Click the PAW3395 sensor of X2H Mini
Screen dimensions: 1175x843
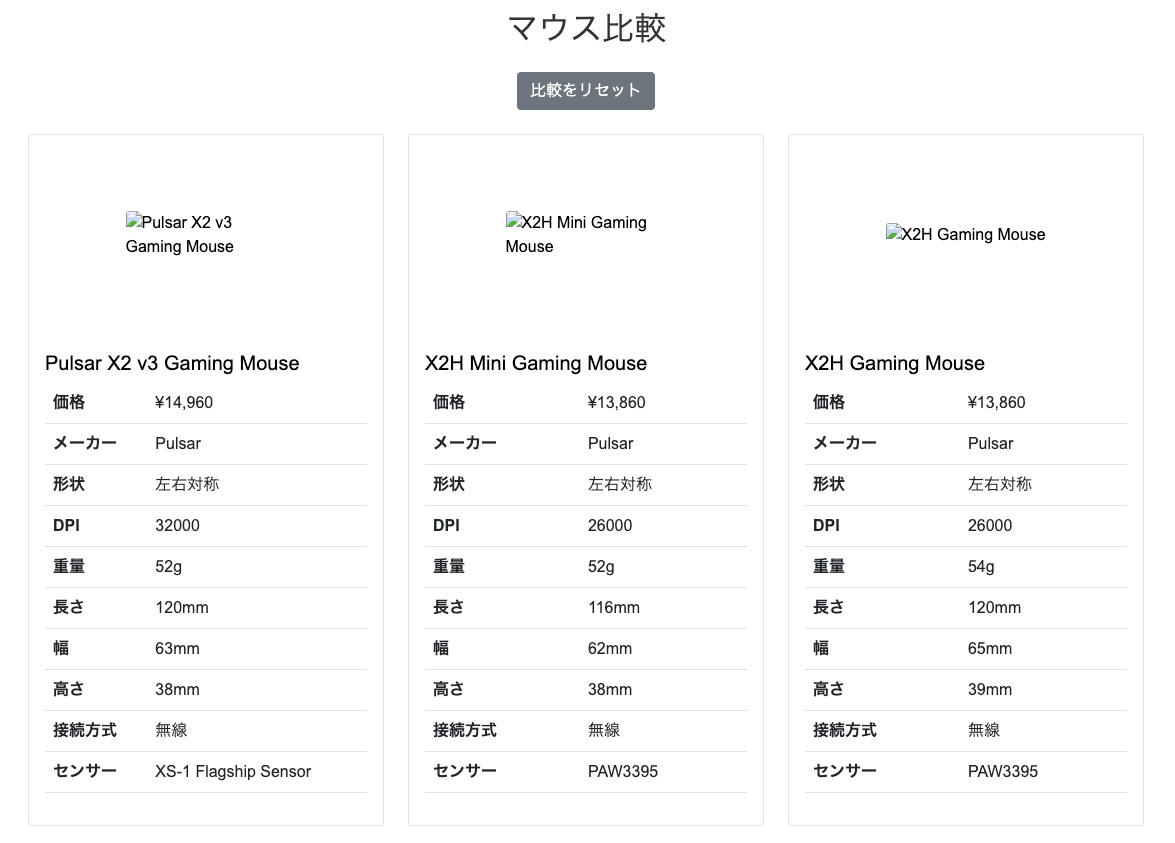623,771
